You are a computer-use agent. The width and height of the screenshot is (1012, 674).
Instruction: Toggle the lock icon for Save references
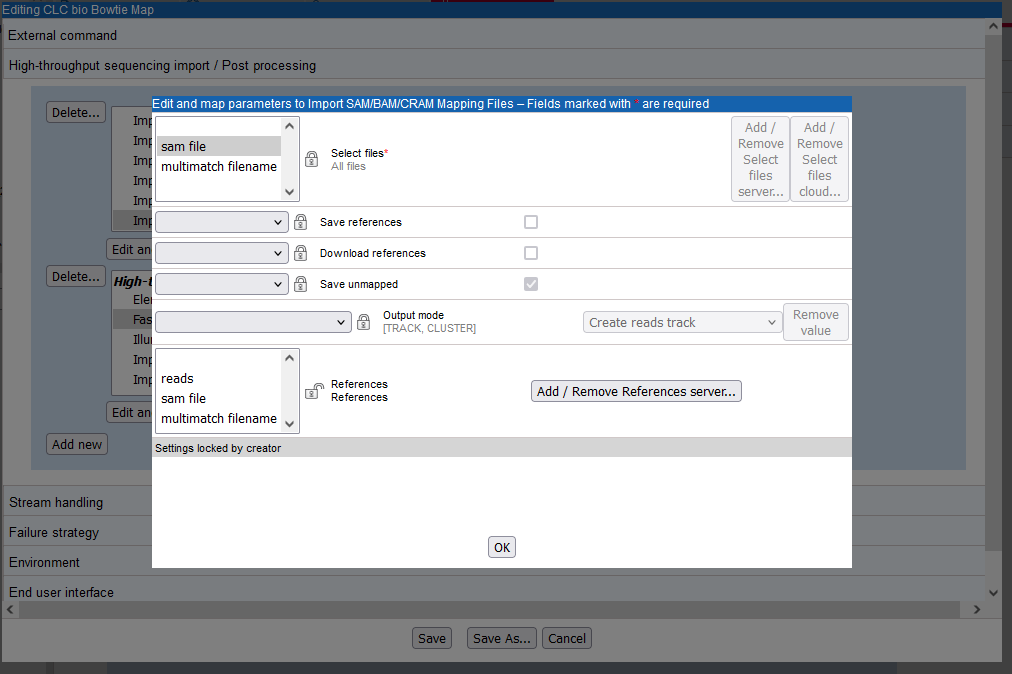(300, 222)
